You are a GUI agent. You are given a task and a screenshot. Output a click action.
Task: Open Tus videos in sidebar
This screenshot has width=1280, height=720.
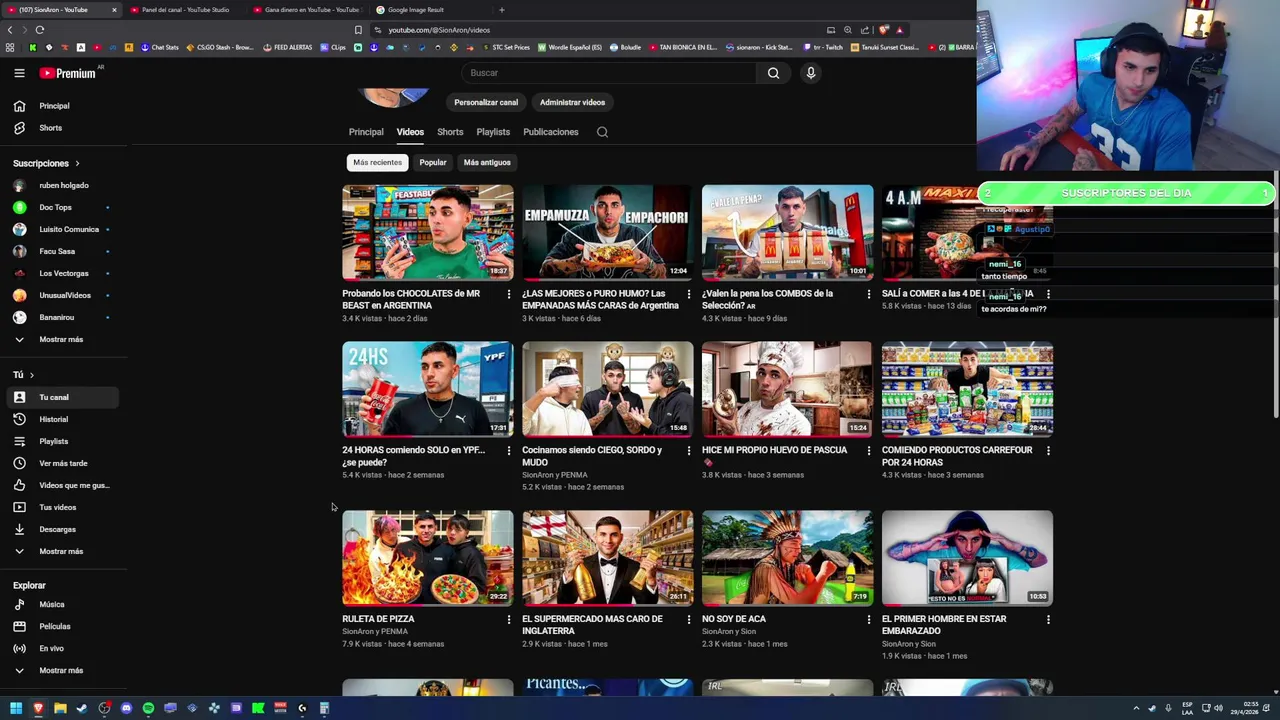click(63, 507)
